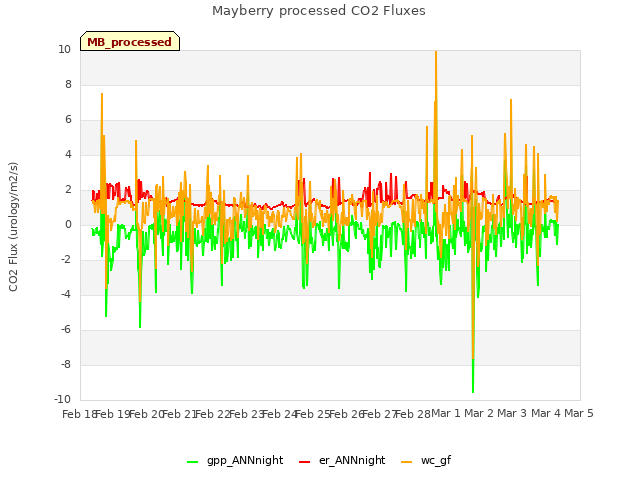640x480 pixels.
Task: Click the '-6' y-axis tick label
Action: 66,329
